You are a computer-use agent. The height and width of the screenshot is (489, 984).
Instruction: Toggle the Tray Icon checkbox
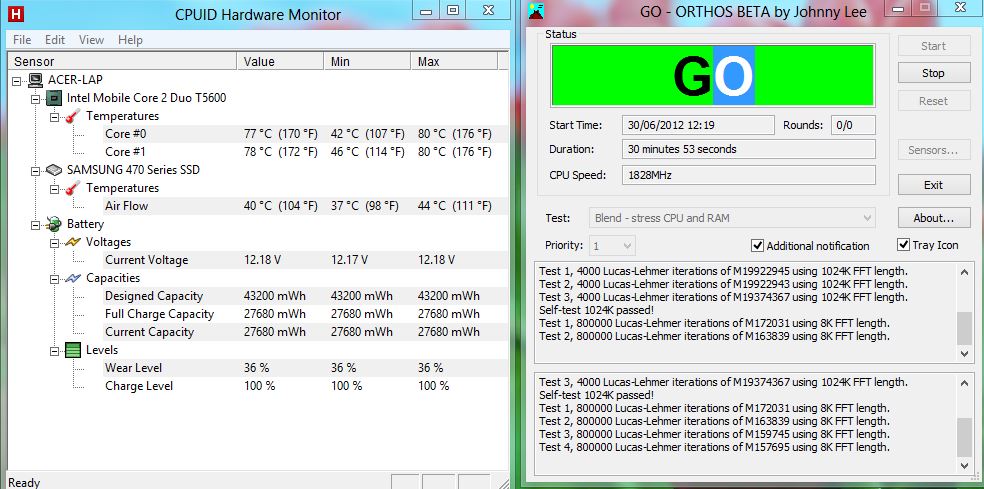(x=903, y=245)
